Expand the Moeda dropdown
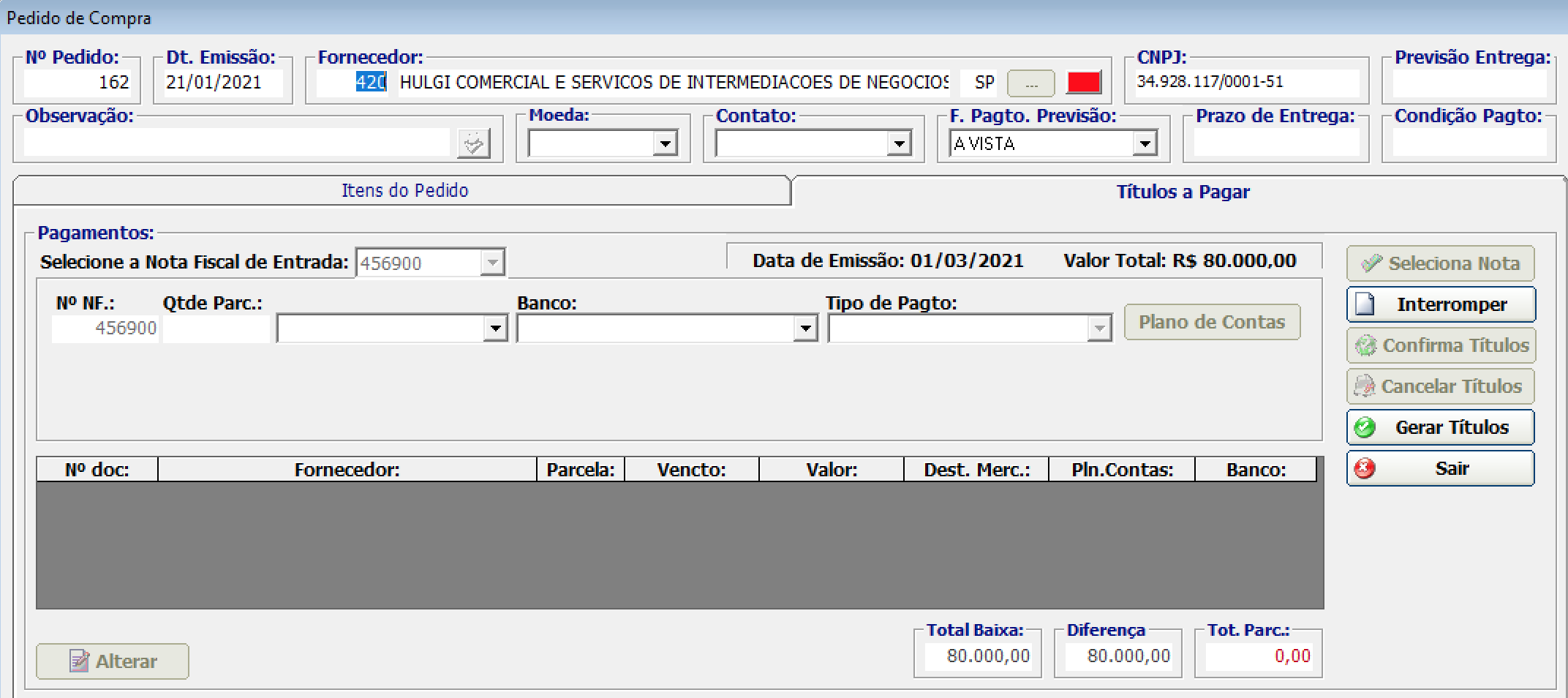The width and height of the screenshot is (1568, 698). click(x=665, y=143)
